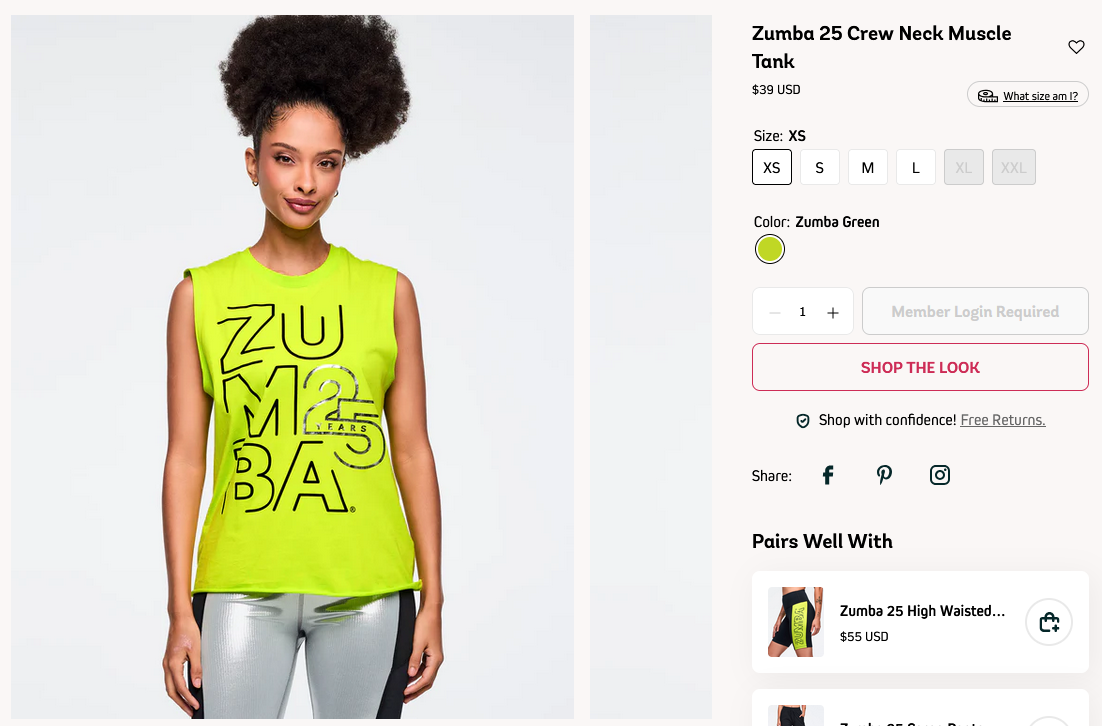
Task: Select size S
Action: click(x=819, y=167)
